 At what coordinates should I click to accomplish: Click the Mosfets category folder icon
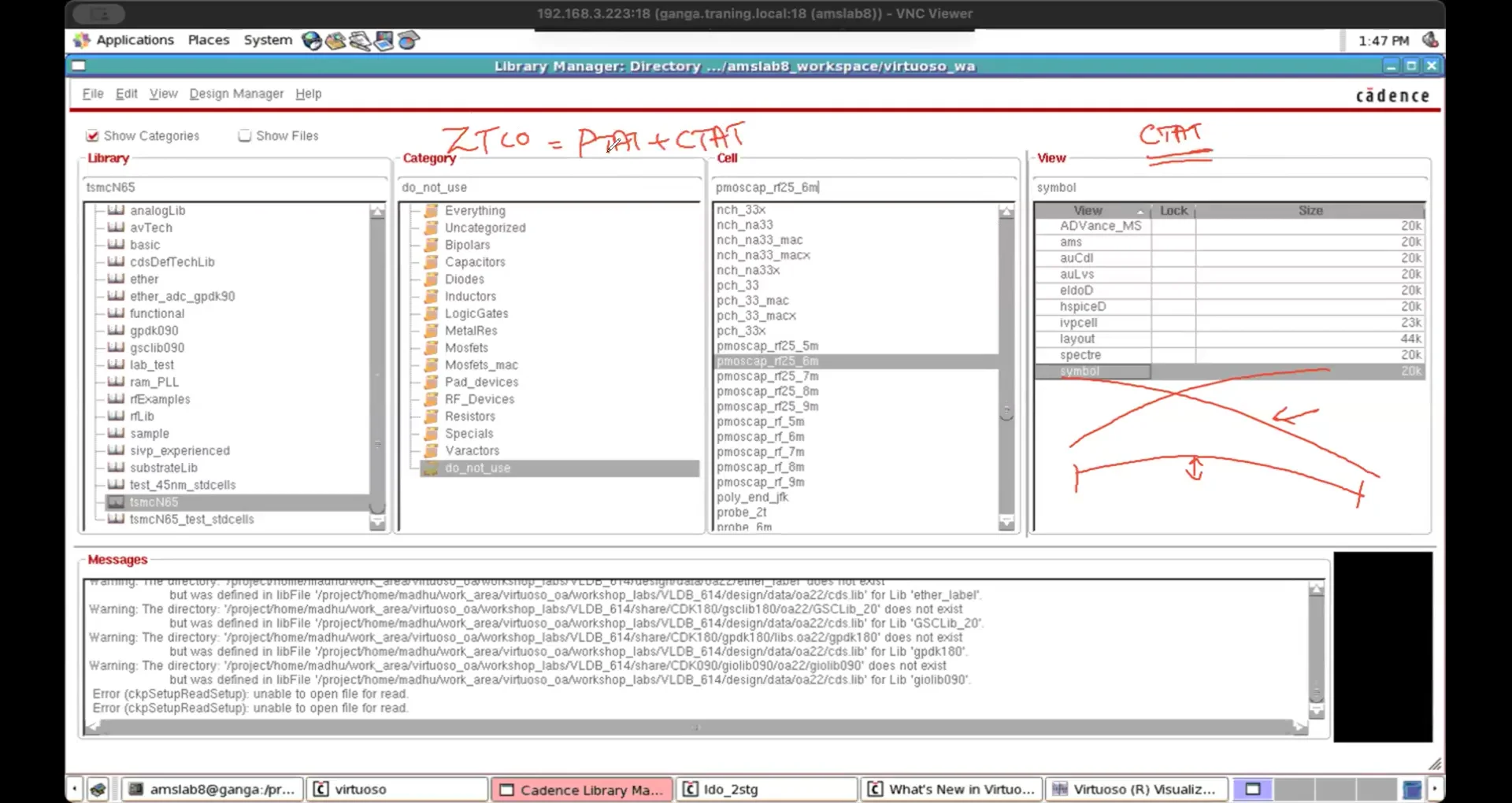(x=431, y=348)
